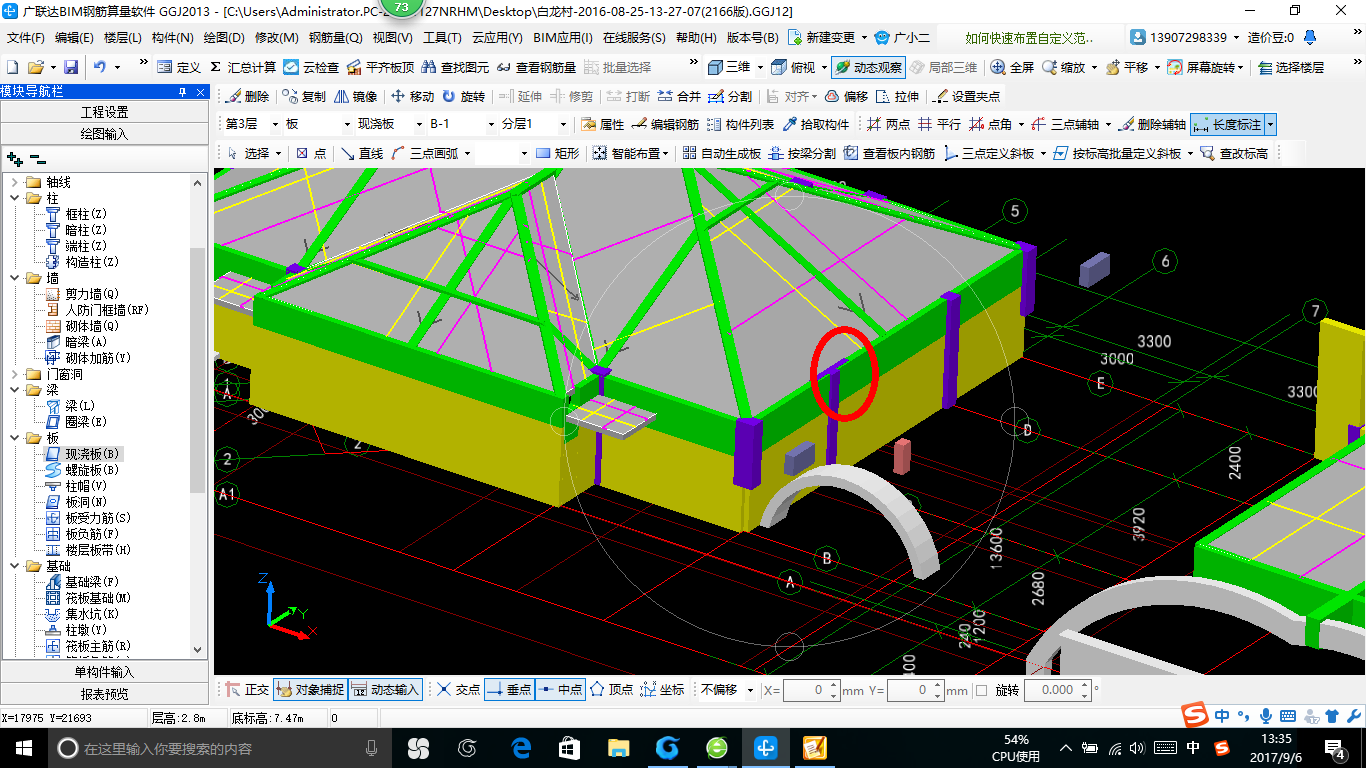The height and width of the screenshot is (768, 1366).
Task: Open the 构件(N) menu
Action: [x=172, y=38]
